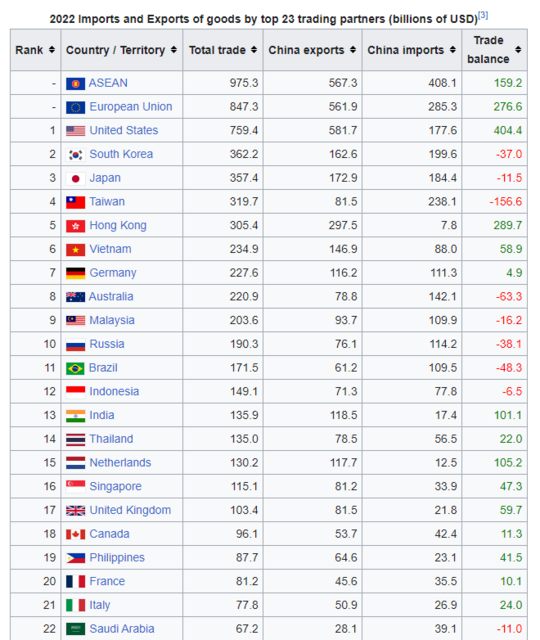Open the Indonesia article link
Screen dimensions: 540x640
(114, 391)
